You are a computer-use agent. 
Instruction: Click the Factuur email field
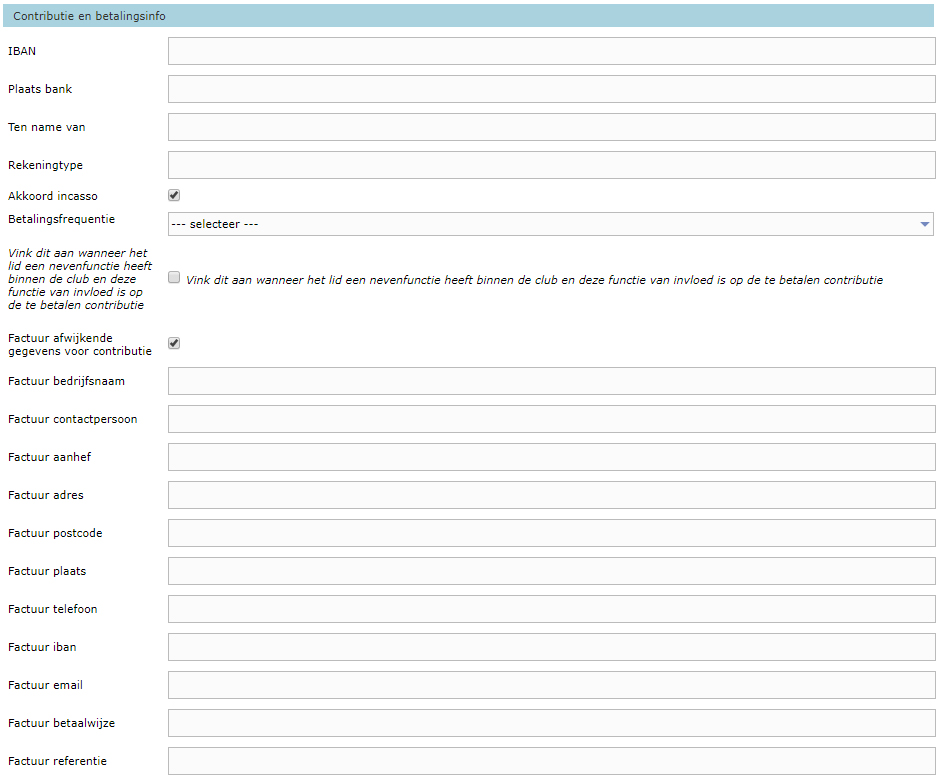click(x=551, y=685)
